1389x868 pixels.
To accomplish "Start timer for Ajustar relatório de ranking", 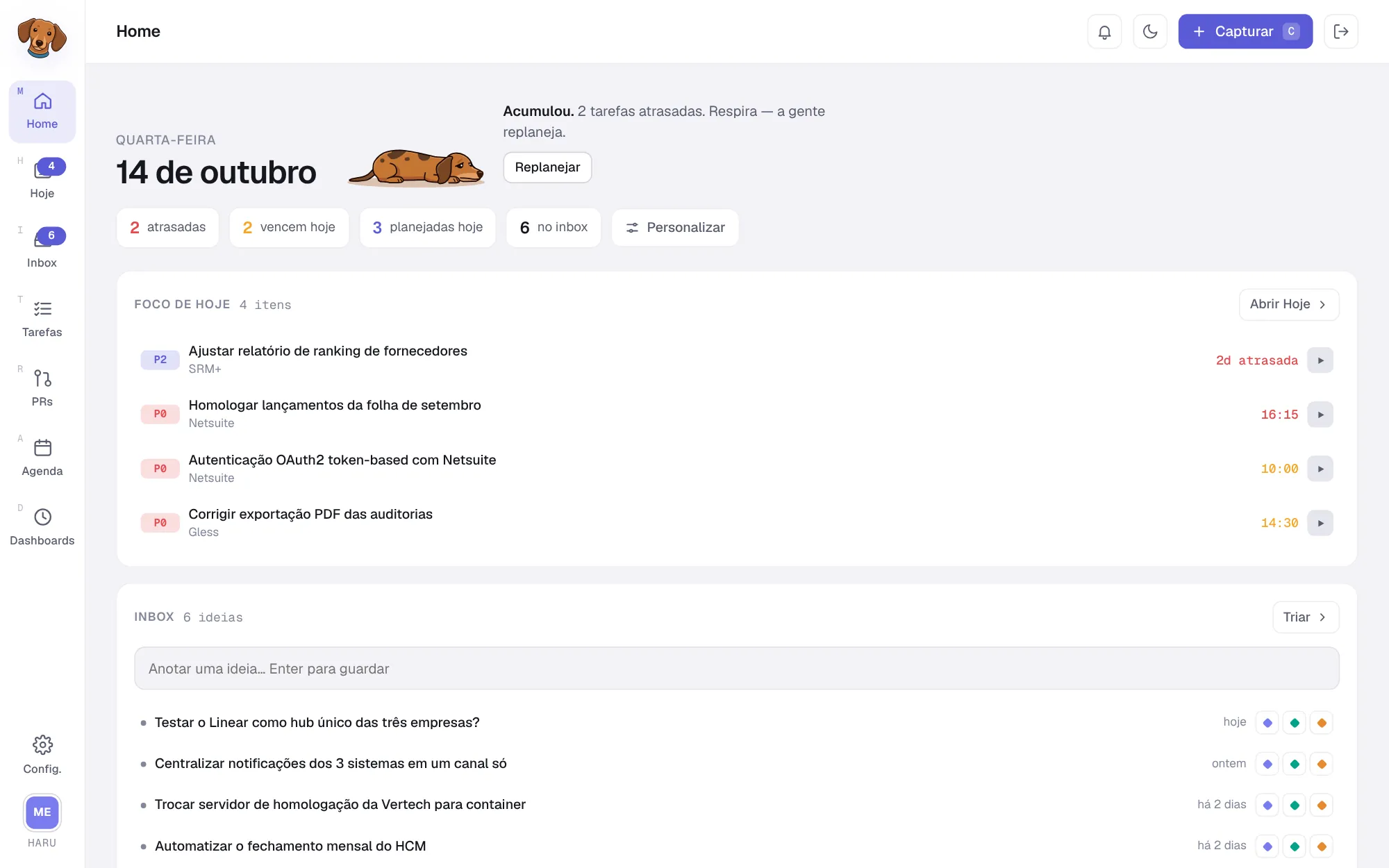I will (1320, 360).
